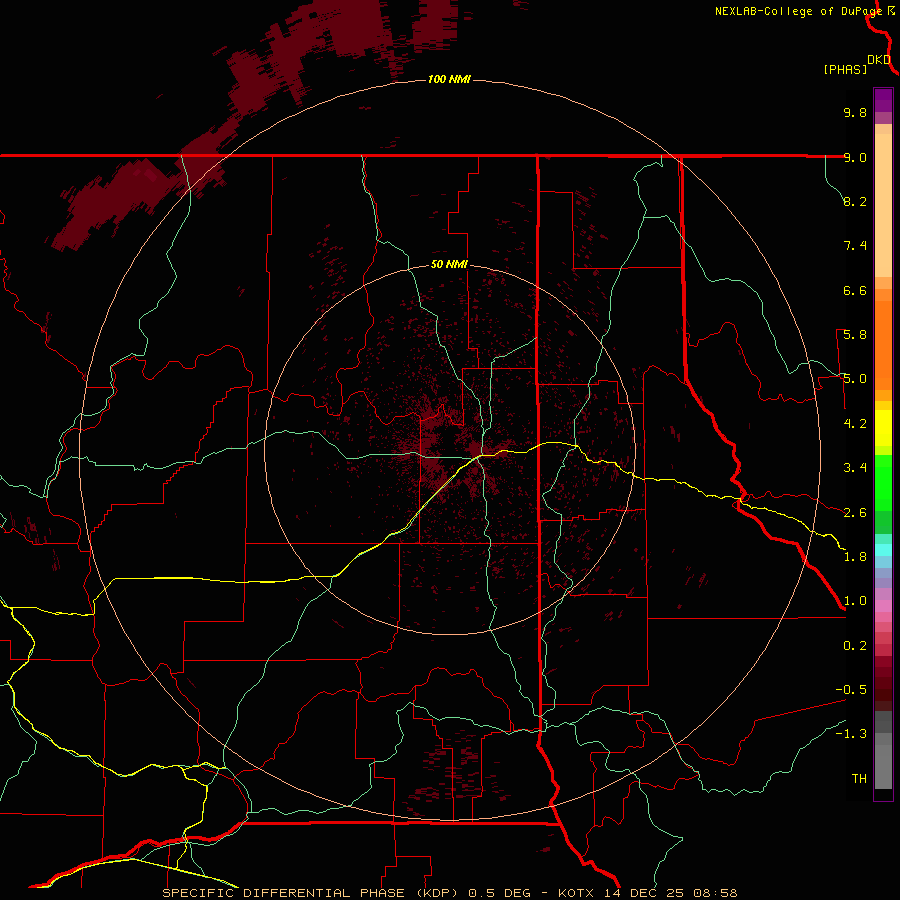
Task: Click the 1.8 scale value
Action: (x=855, y=557)
